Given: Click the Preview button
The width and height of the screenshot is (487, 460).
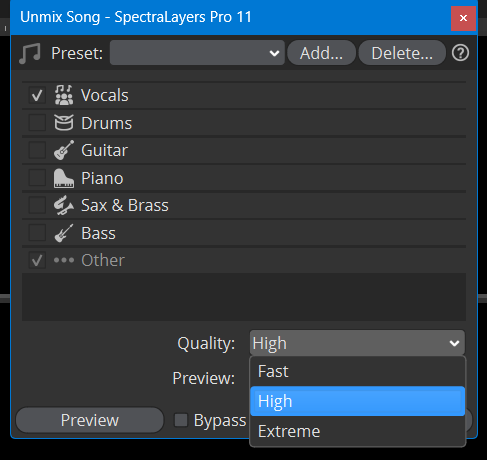Looking at the screenshot, I should tap(90, 420).
